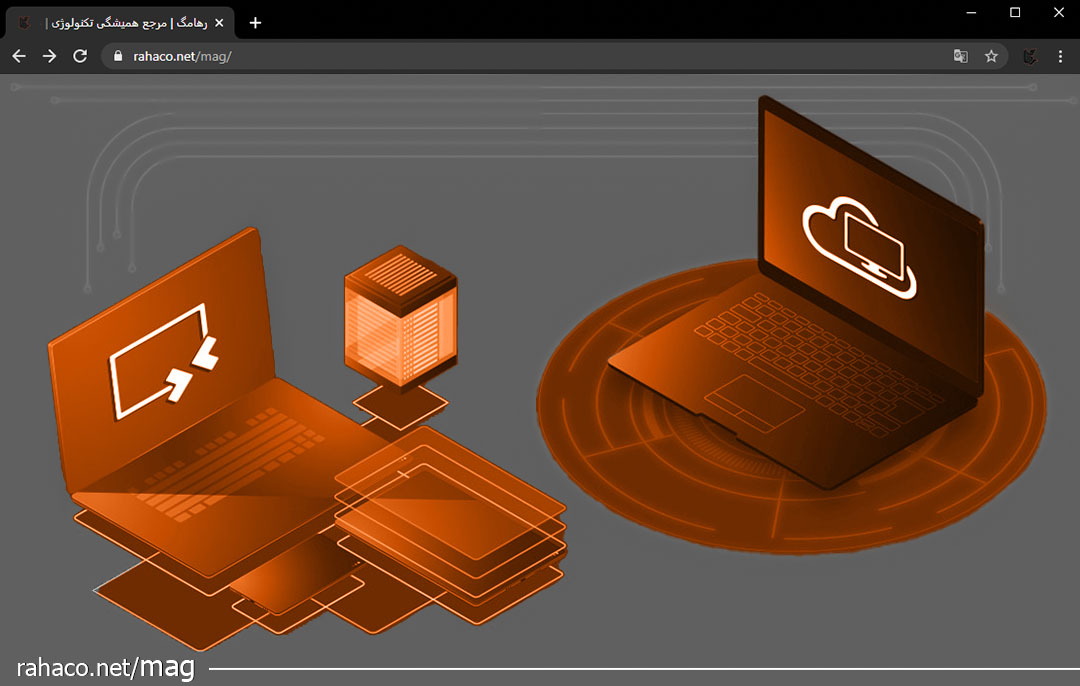Image resolution: width=1080 pixels, height=686 pixels.
Task: Click the orange server cube graphic
Action: click(x=400, y=315)
